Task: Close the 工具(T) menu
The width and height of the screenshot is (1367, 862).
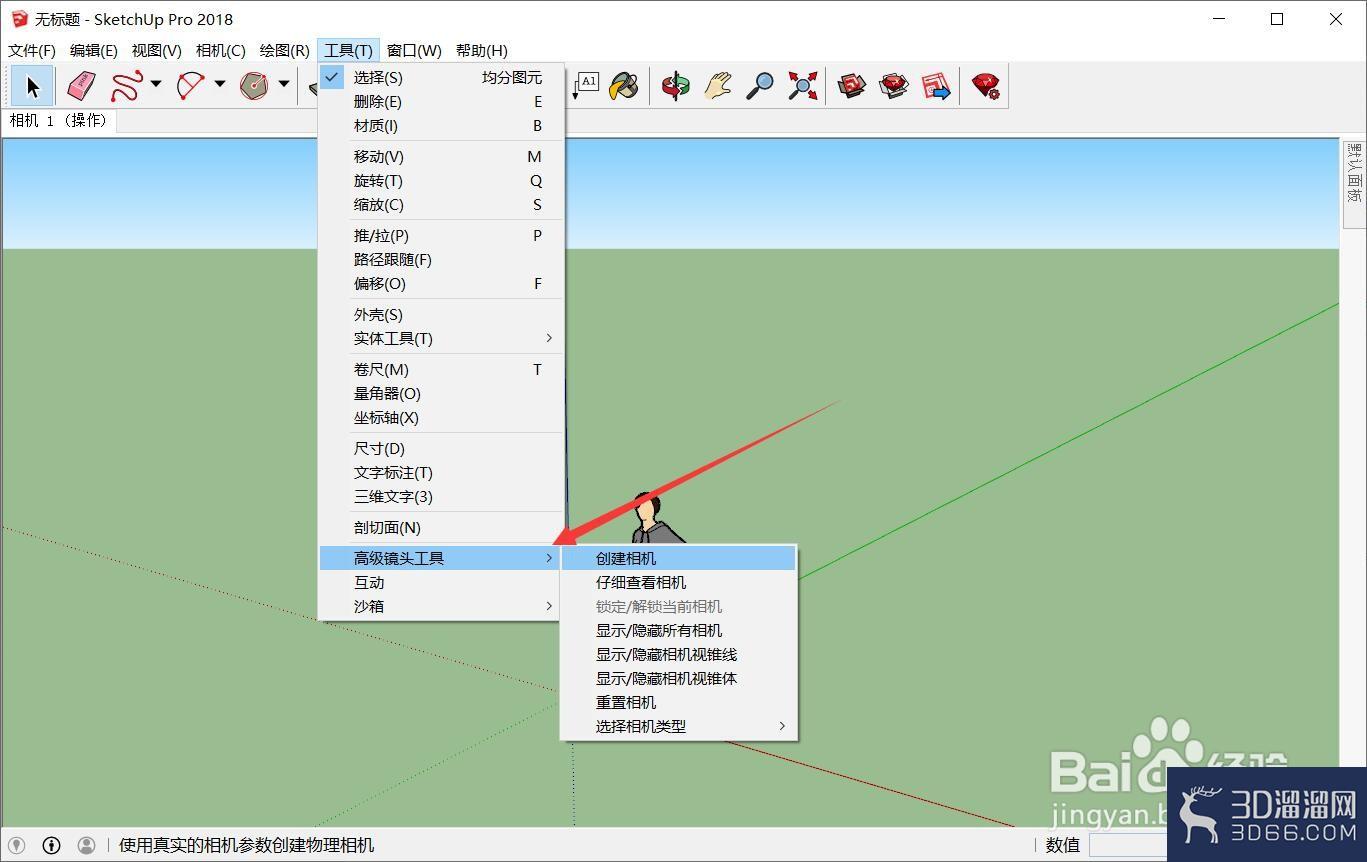Action: pyautogui.click(x=348, y=50)
